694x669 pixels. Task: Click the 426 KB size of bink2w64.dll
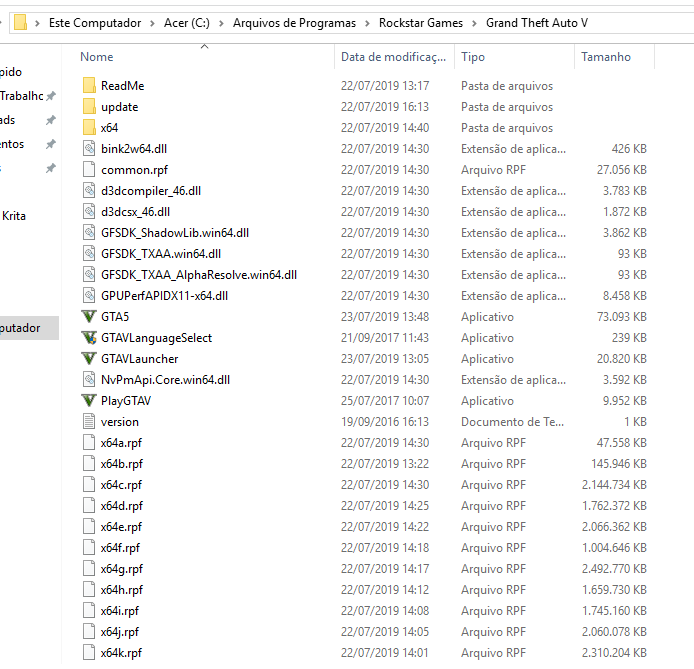click(x=629, y=149)
